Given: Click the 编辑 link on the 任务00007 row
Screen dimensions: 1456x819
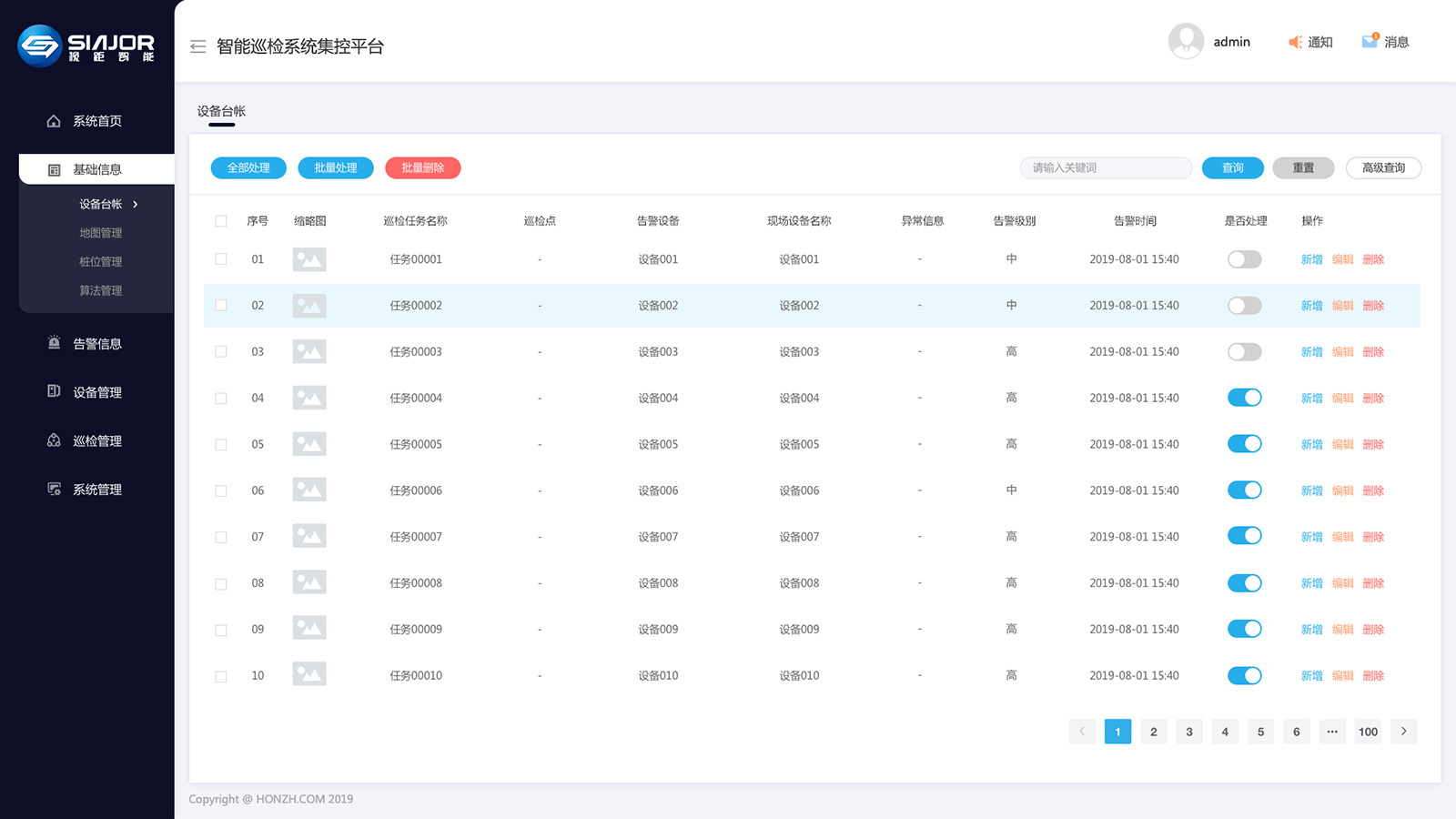Looking at the screenshot, I should coord(1342,536).
